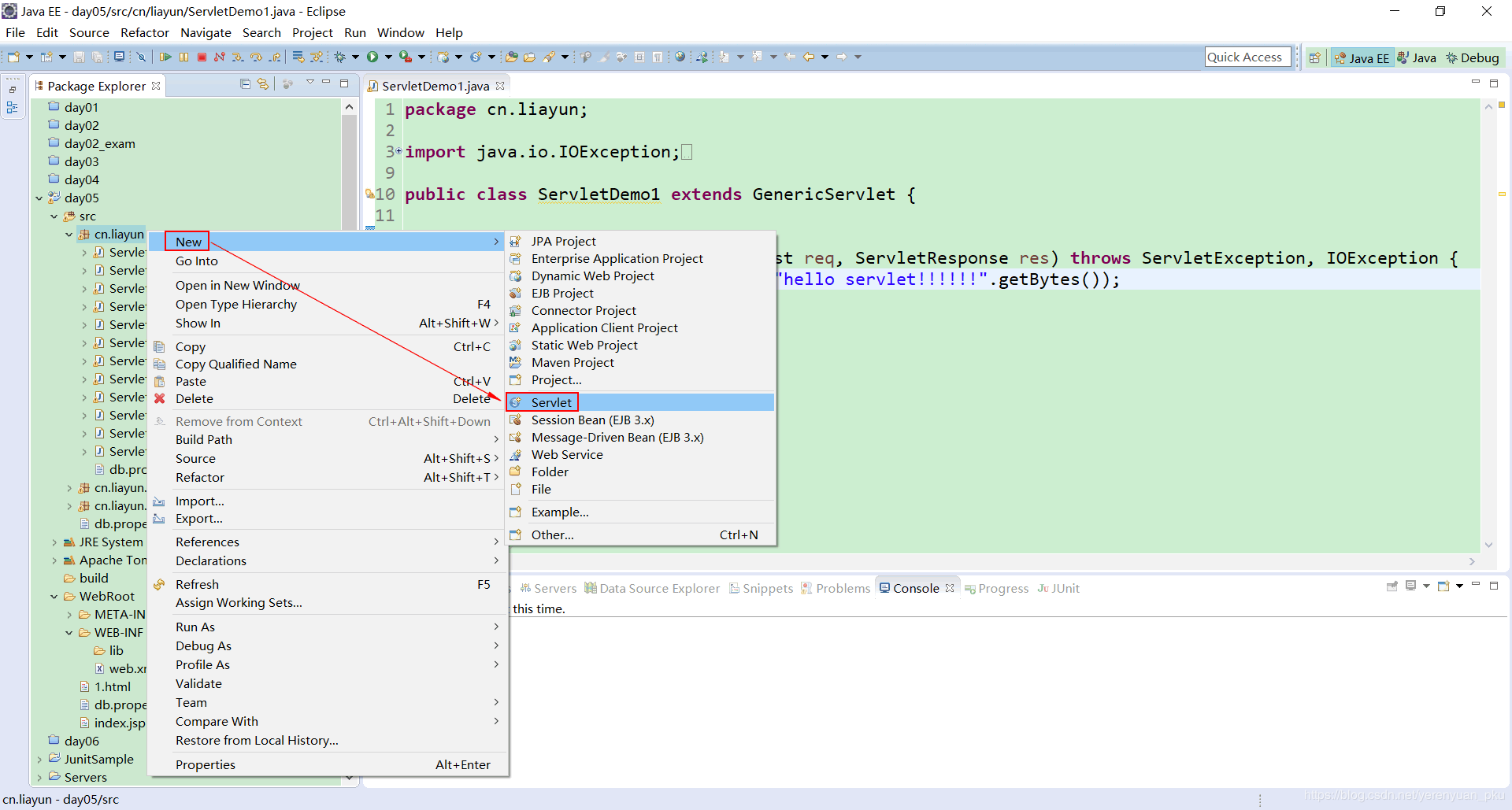
Task: Click the green Run toolbar icon
Action: (372, 57)
